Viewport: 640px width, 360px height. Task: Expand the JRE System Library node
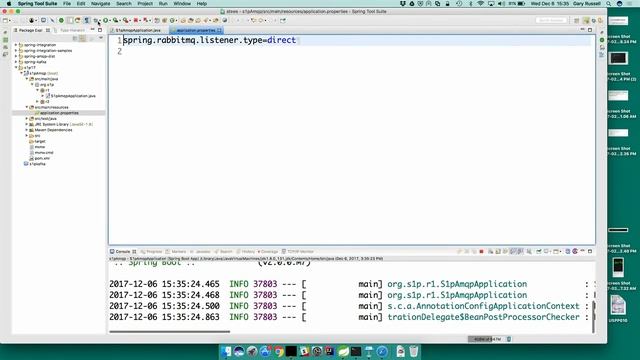click(x=27, y=124)
